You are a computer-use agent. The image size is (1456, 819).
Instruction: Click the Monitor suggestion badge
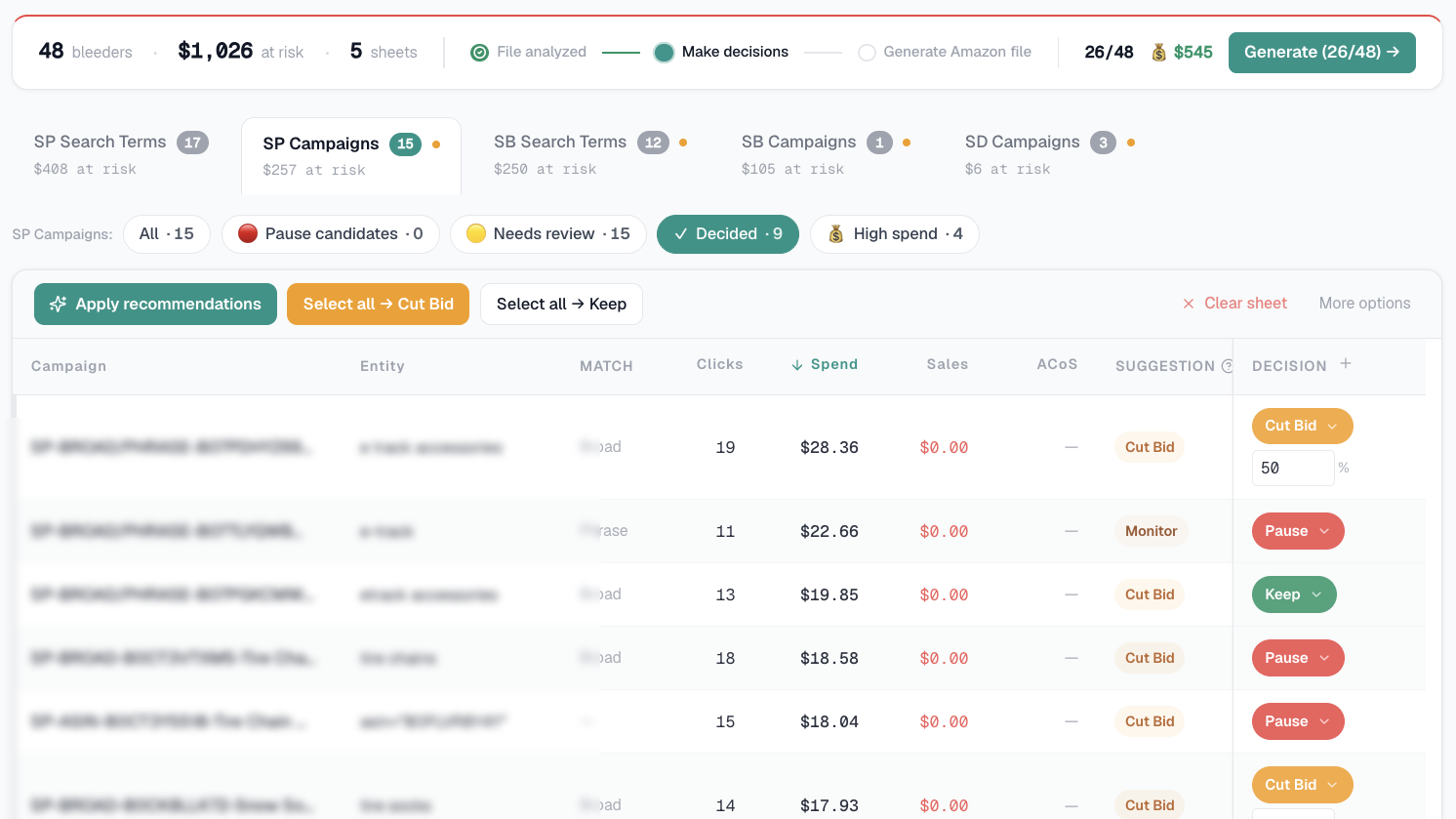click(1151, 531)
